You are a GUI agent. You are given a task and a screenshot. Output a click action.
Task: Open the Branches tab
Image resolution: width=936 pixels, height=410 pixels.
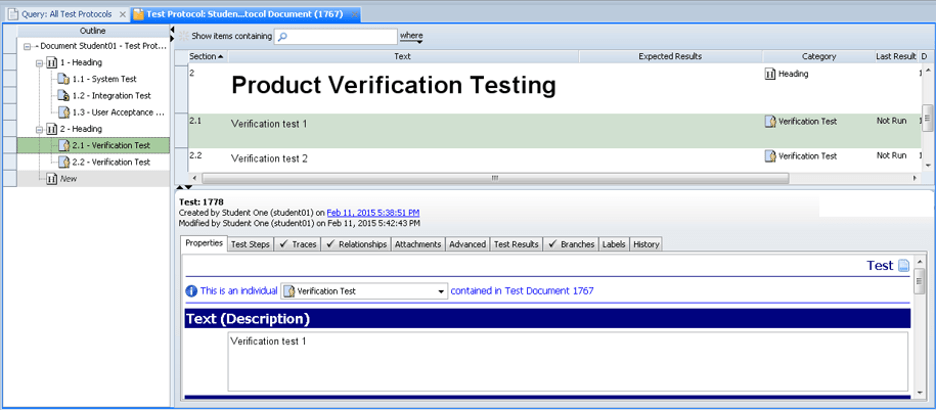pos(571,244)
